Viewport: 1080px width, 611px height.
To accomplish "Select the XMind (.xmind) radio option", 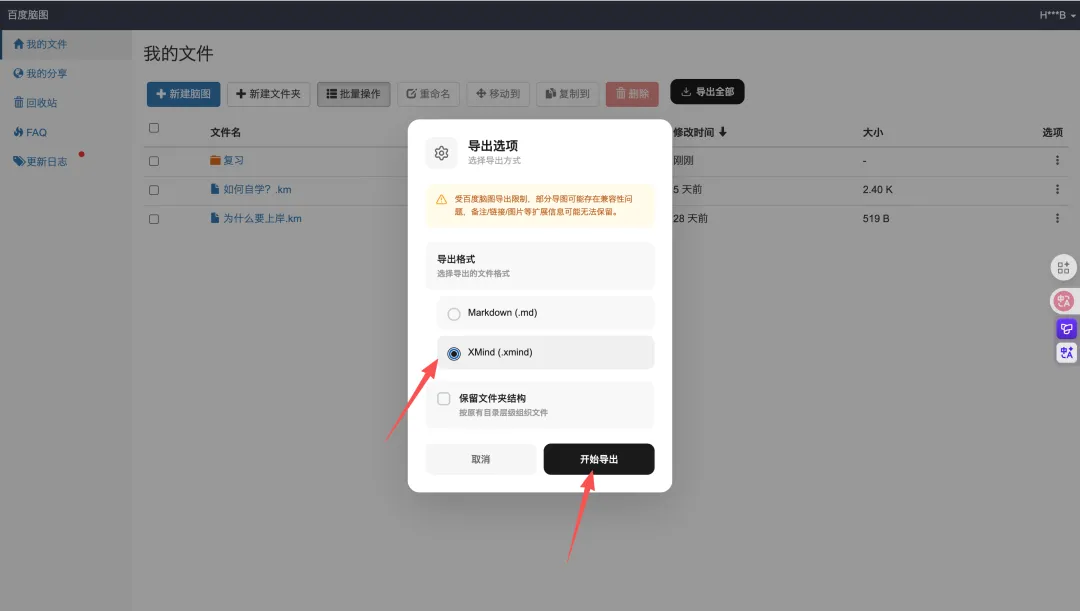I will coord(454,353).
